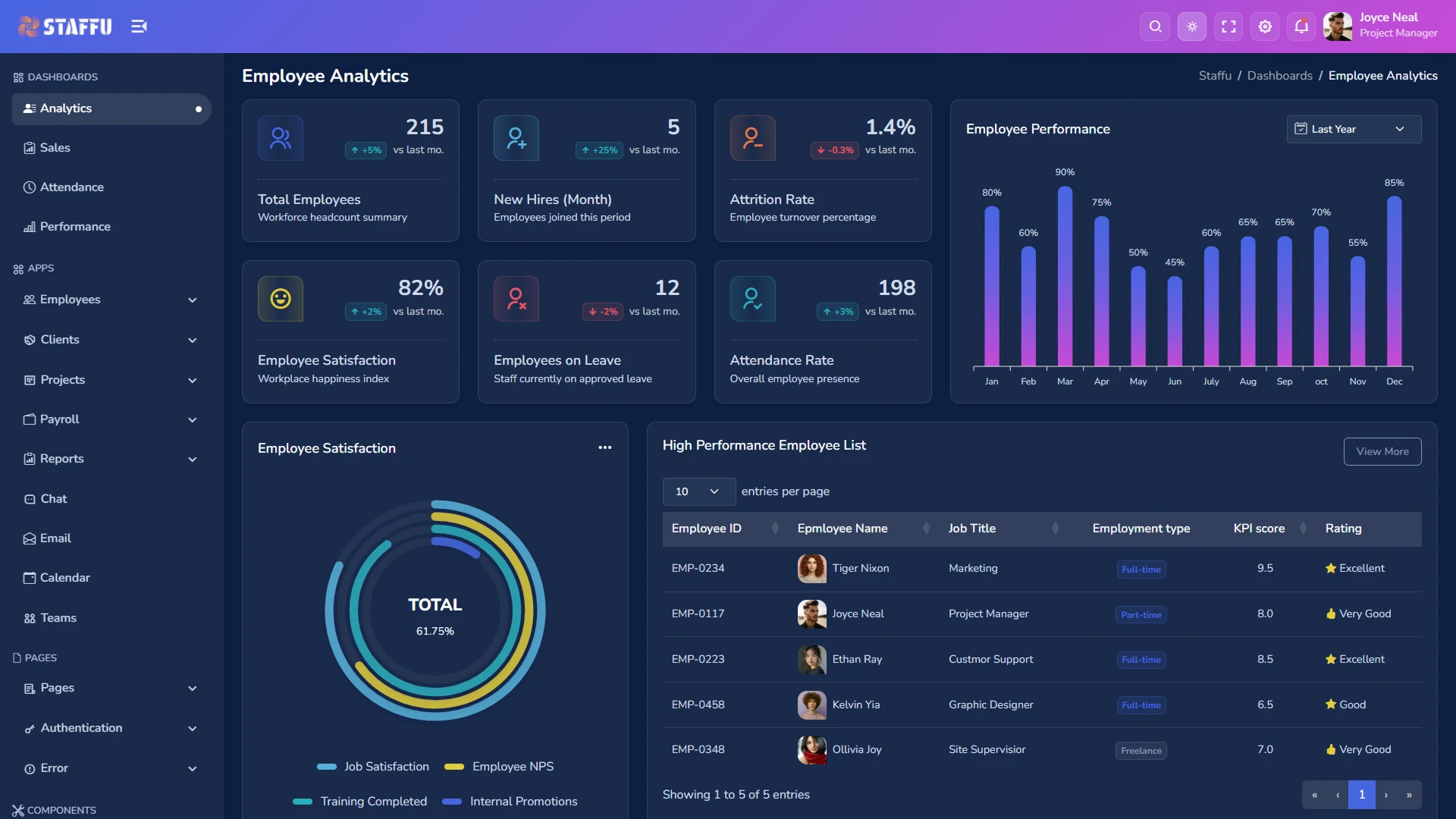Toggle Job Satisfaction legend series

click(373, 767)
